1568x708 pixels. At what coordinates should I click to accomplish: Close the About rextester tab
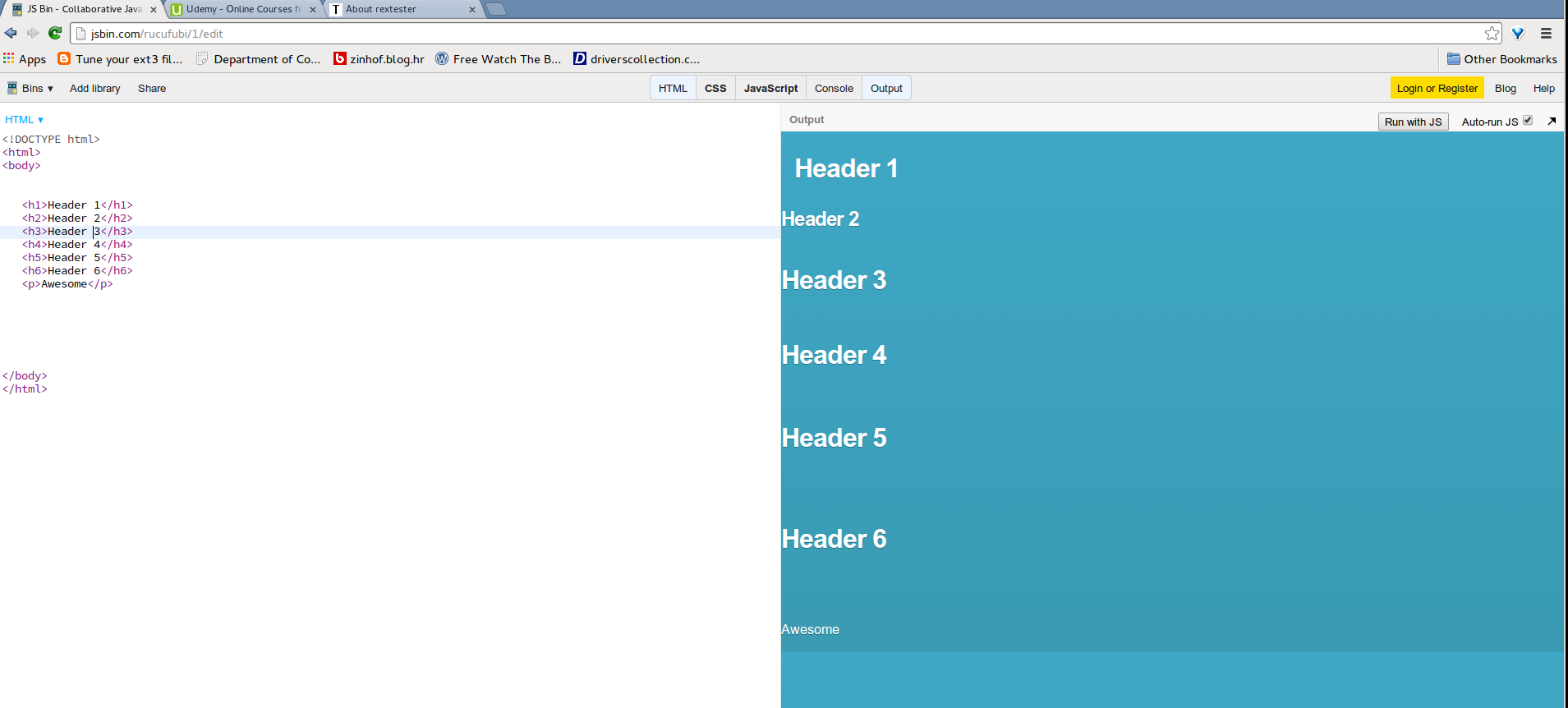pyautogui.click(x=472, y=10)
